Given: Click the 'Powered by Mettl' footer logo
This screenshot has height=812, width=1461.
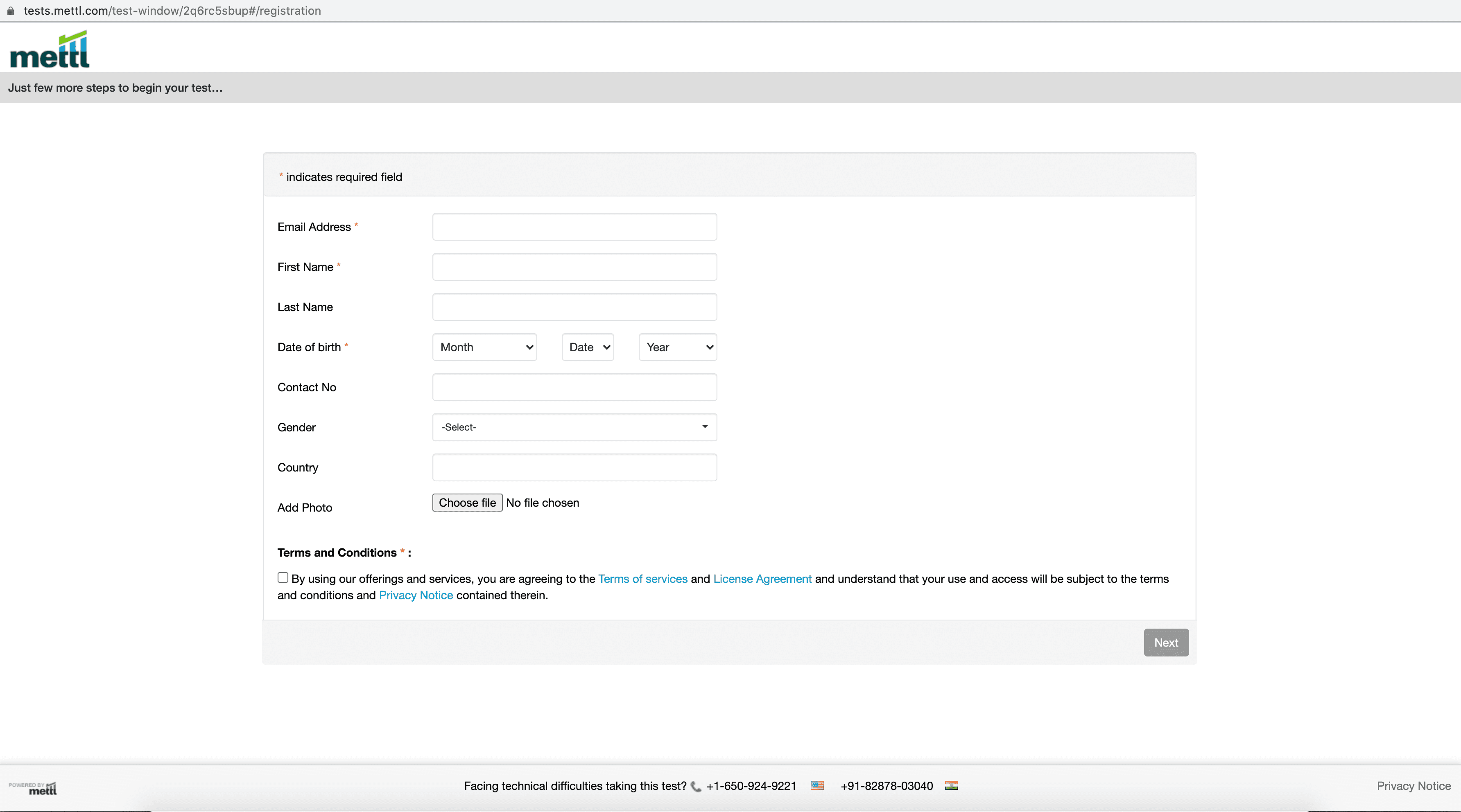Looking at the screenshot, I should pyautogui.click(x=33, y=787).
